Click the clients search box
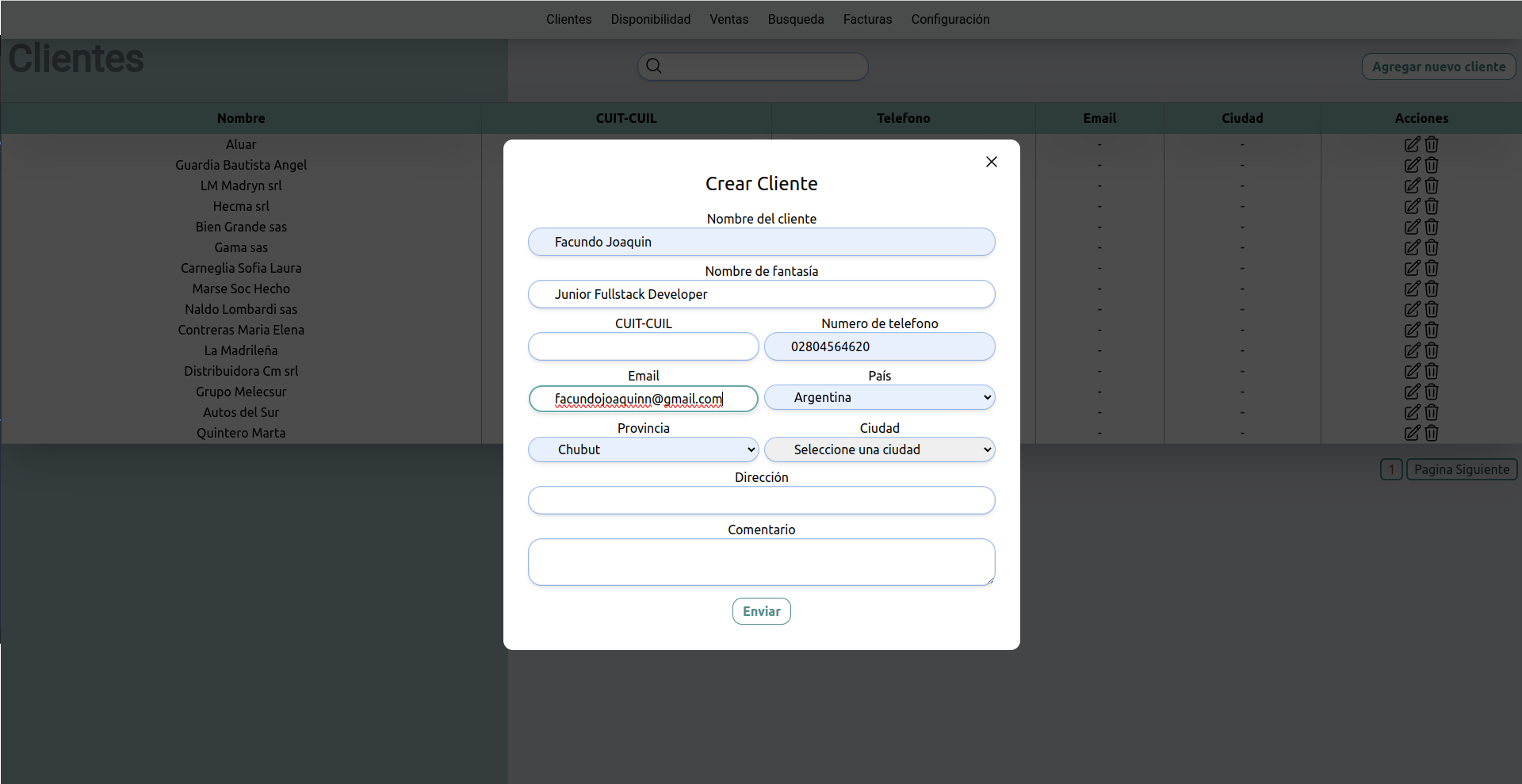This screenshot has width=1522, height=784. point(753,66)
